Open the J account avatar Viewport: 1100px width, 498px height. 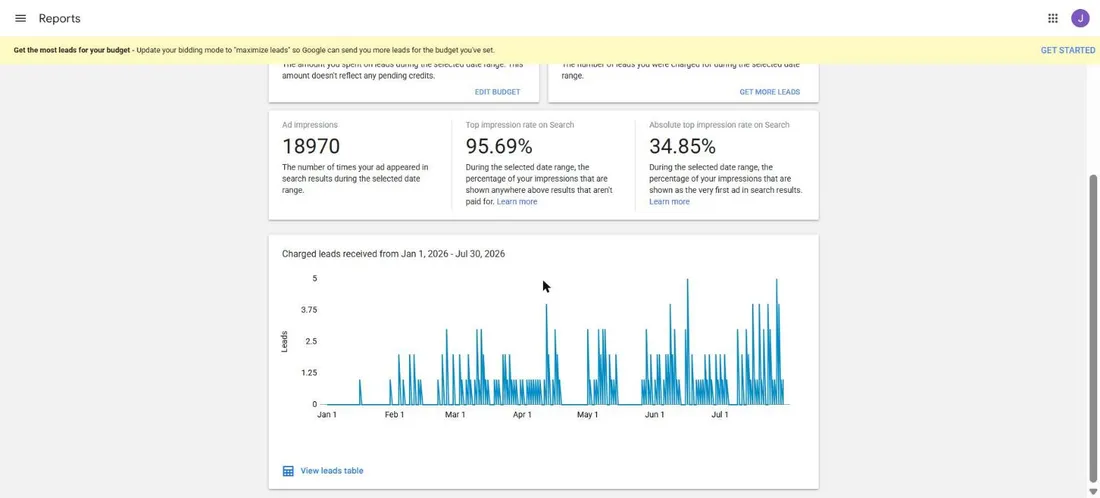tap(1080, 18)
